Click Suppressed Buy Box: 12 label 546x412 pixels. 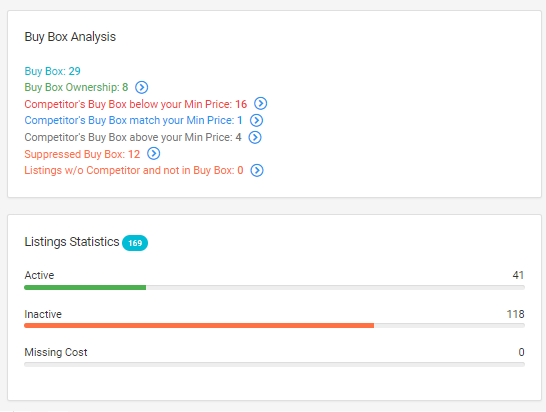[x=82, y=154]
